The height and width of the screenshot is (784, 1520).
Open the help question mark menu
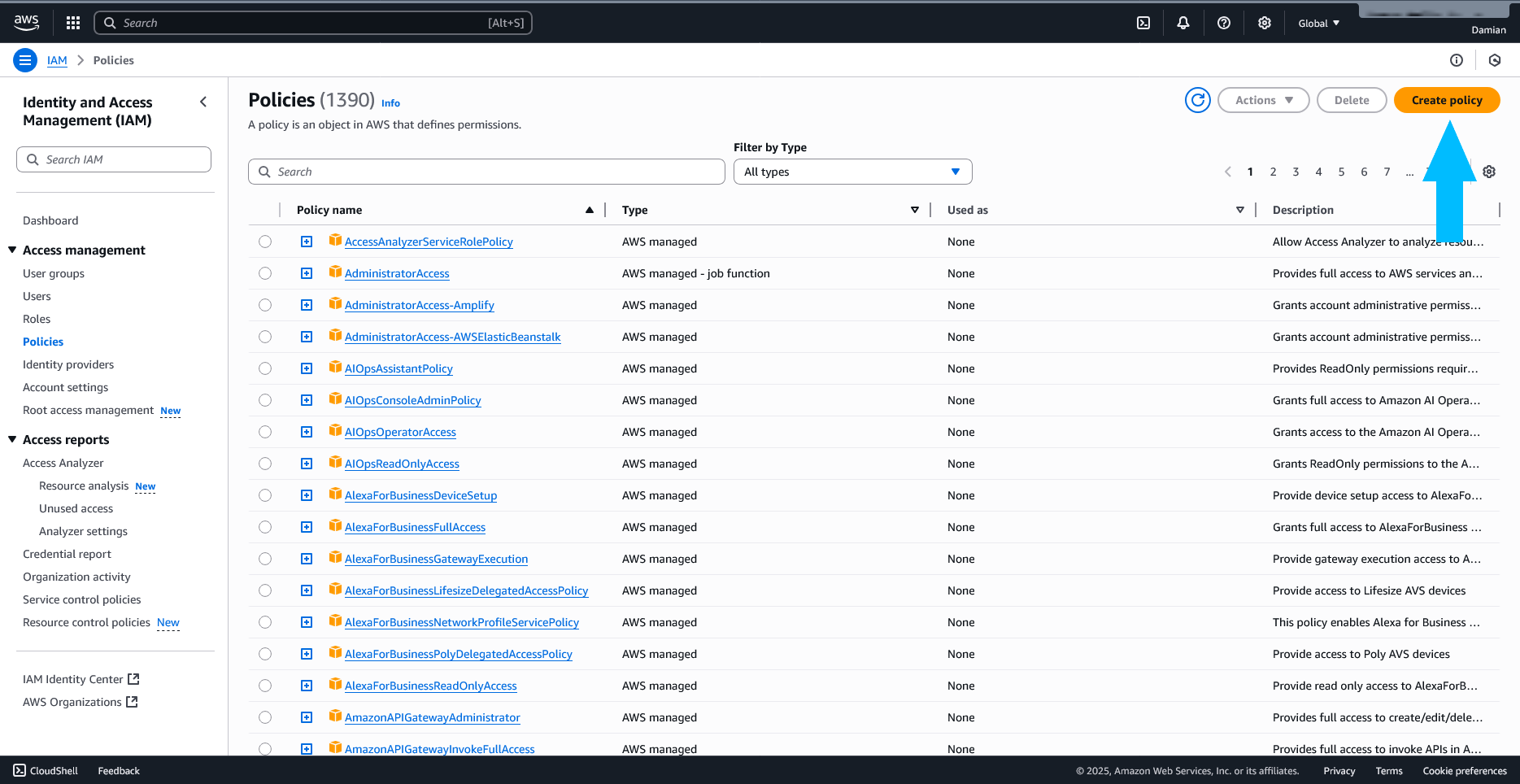coord(1224,23)
